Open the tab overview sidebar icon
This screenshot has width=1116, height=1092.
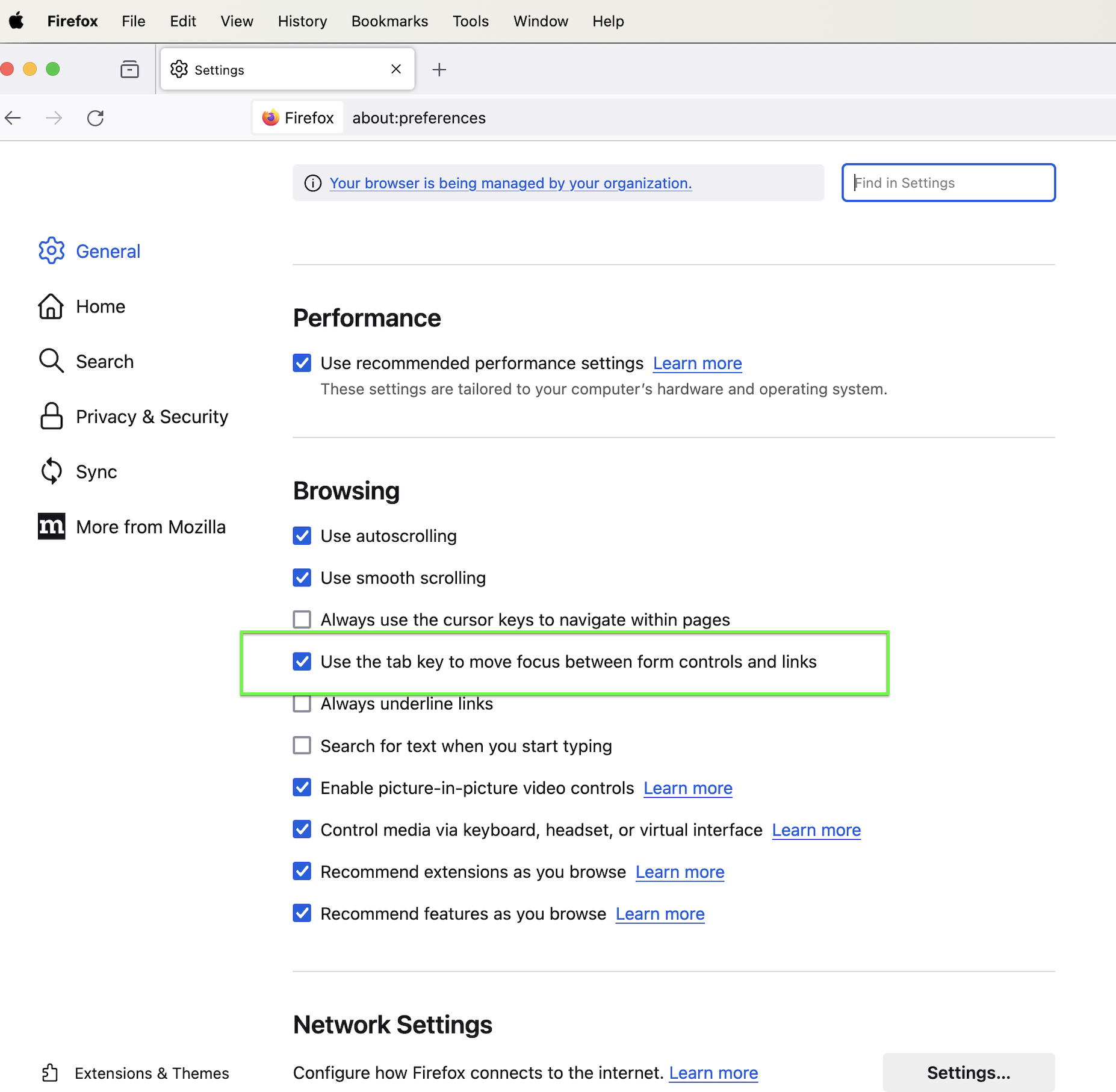129,69
